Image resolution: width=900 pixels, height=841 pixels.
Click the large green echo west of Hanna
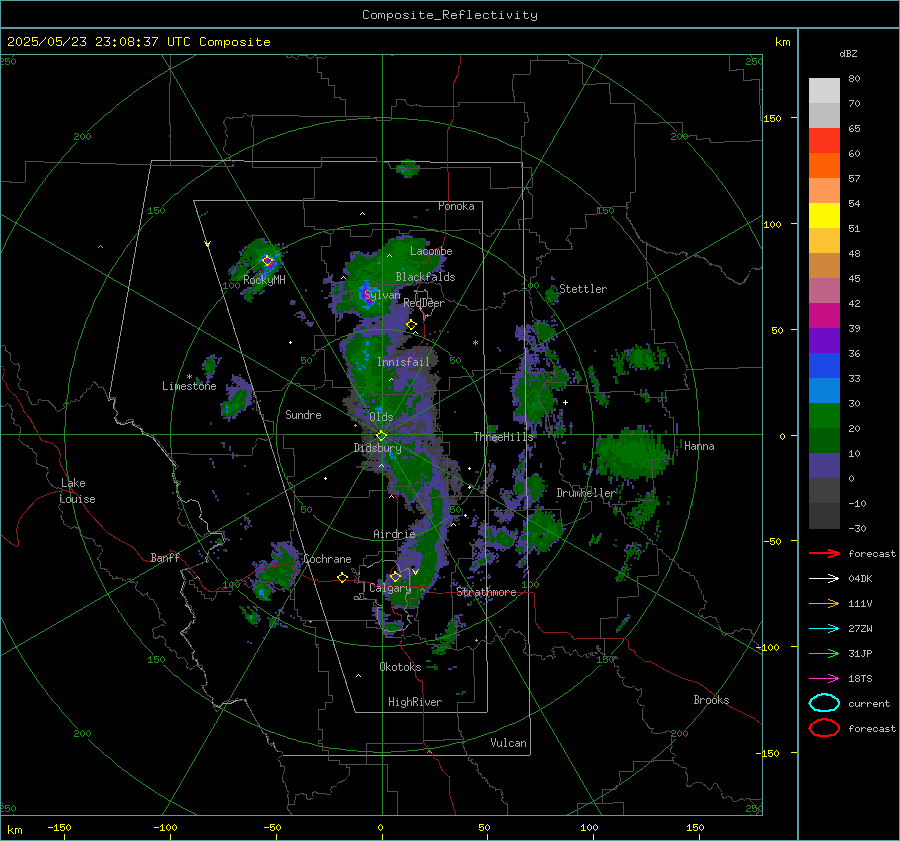[631, 454]
